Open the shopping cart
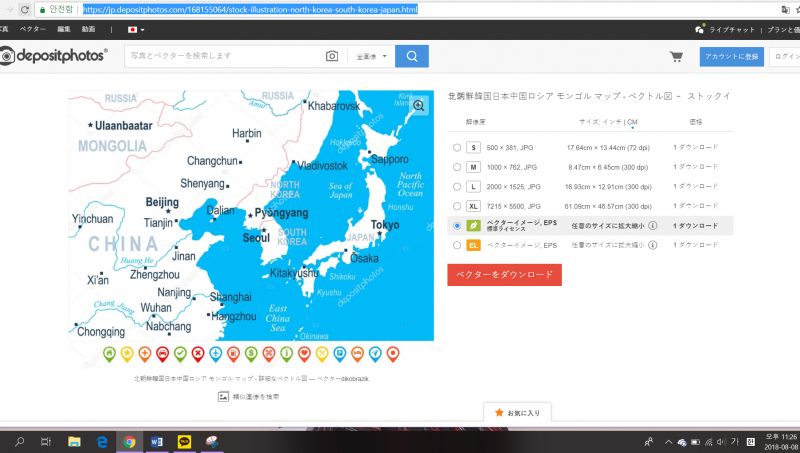 676,56
